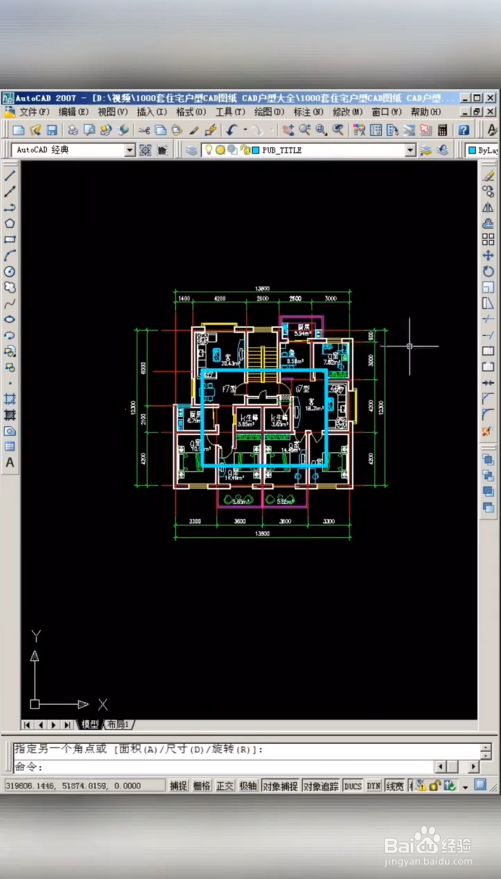Click the Save icon in standard toolbar
The width and height of the screenshot is (501, 879).
tap(52, 130)
